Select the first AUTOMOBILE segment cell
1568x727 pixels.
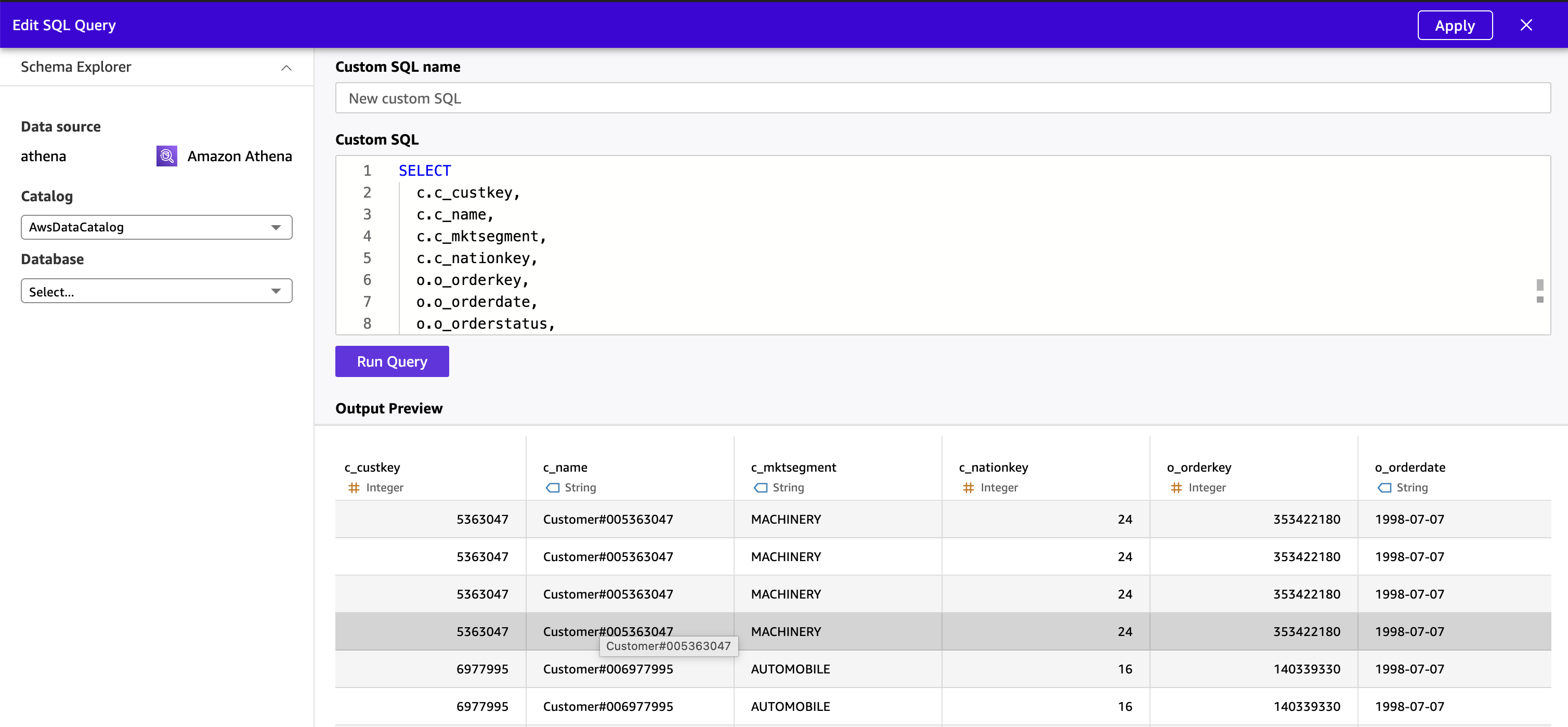790,669
